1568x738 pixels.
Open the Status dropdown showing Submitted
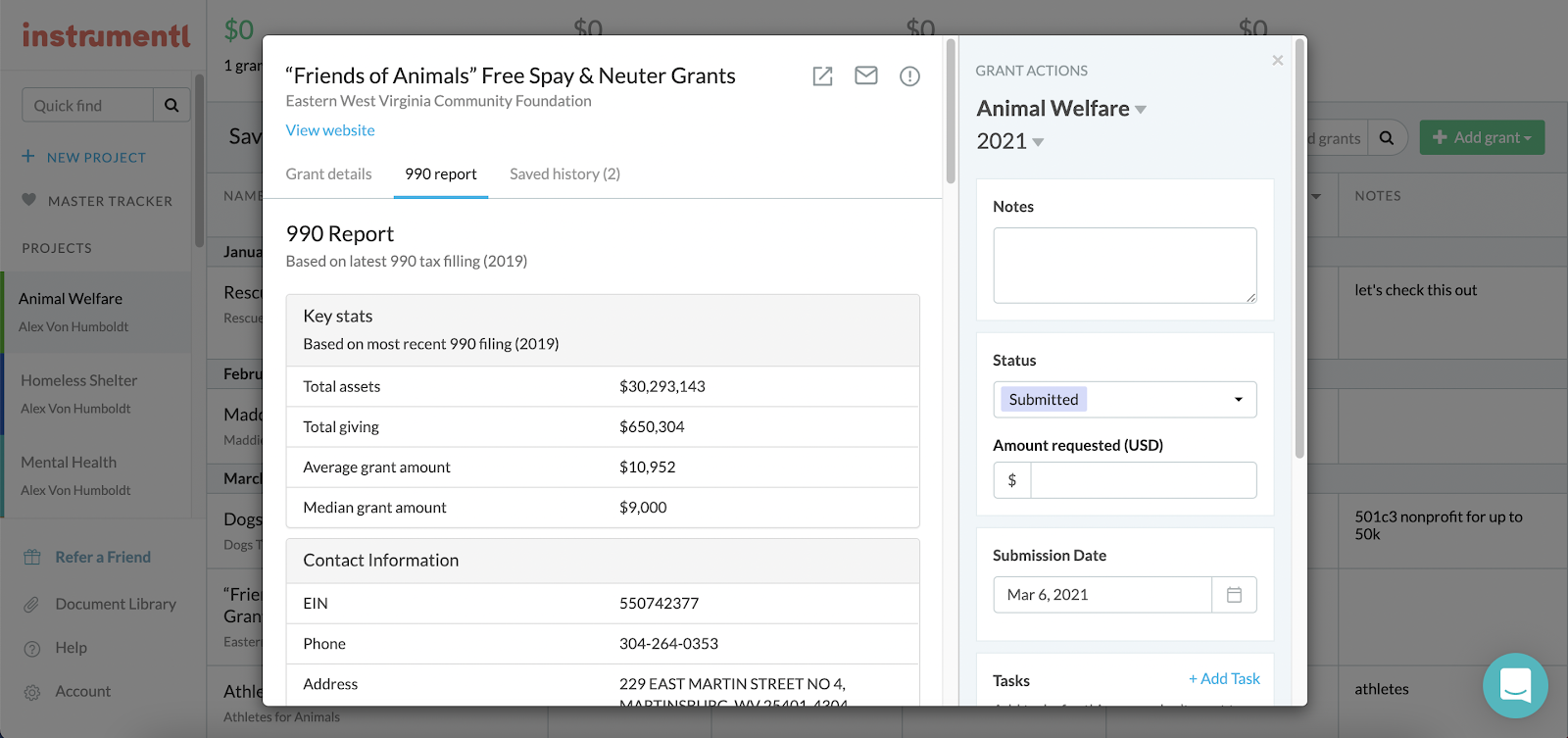click(1125, 400)
